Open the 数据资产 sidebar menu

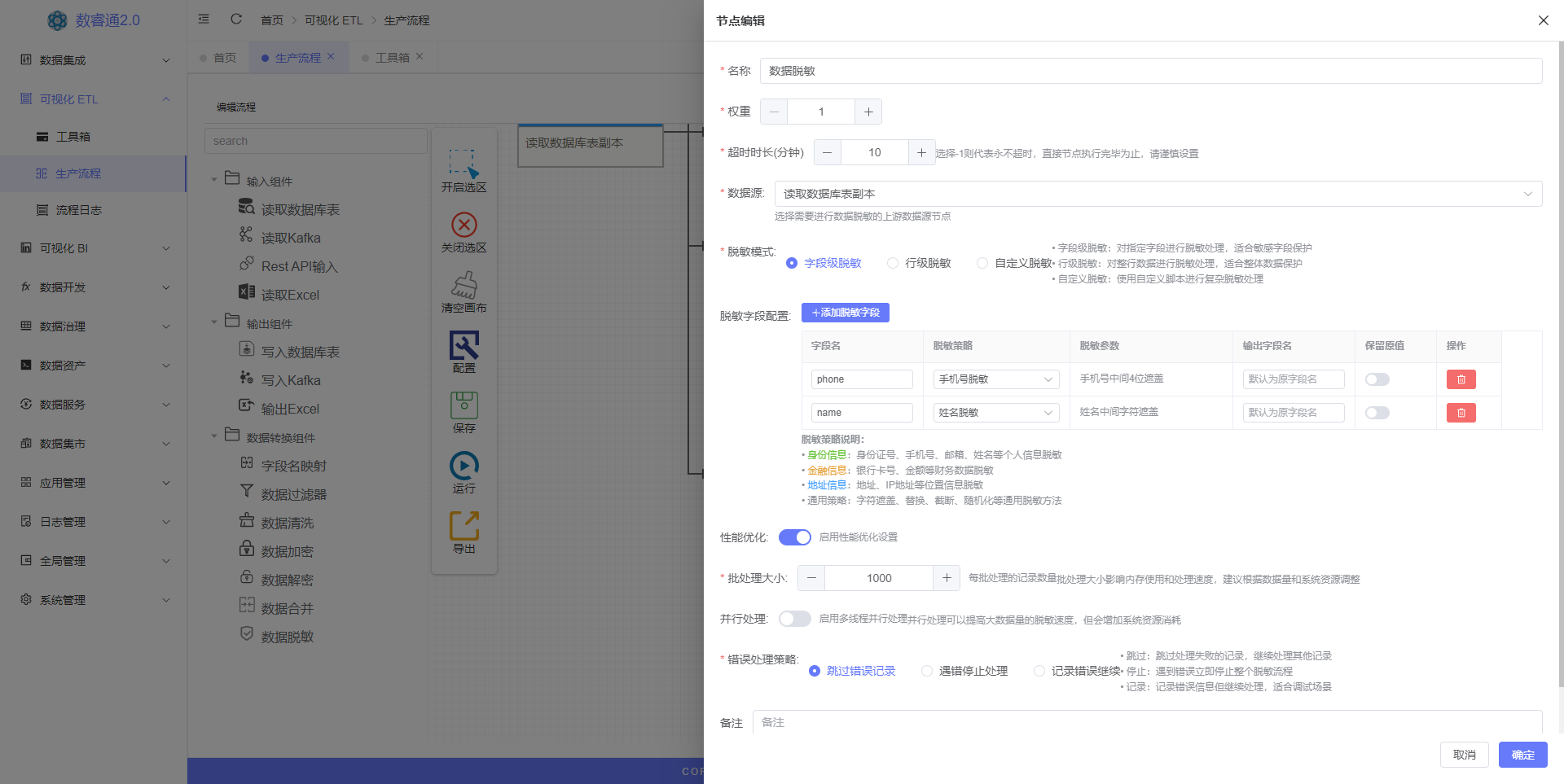click(94, 366)
